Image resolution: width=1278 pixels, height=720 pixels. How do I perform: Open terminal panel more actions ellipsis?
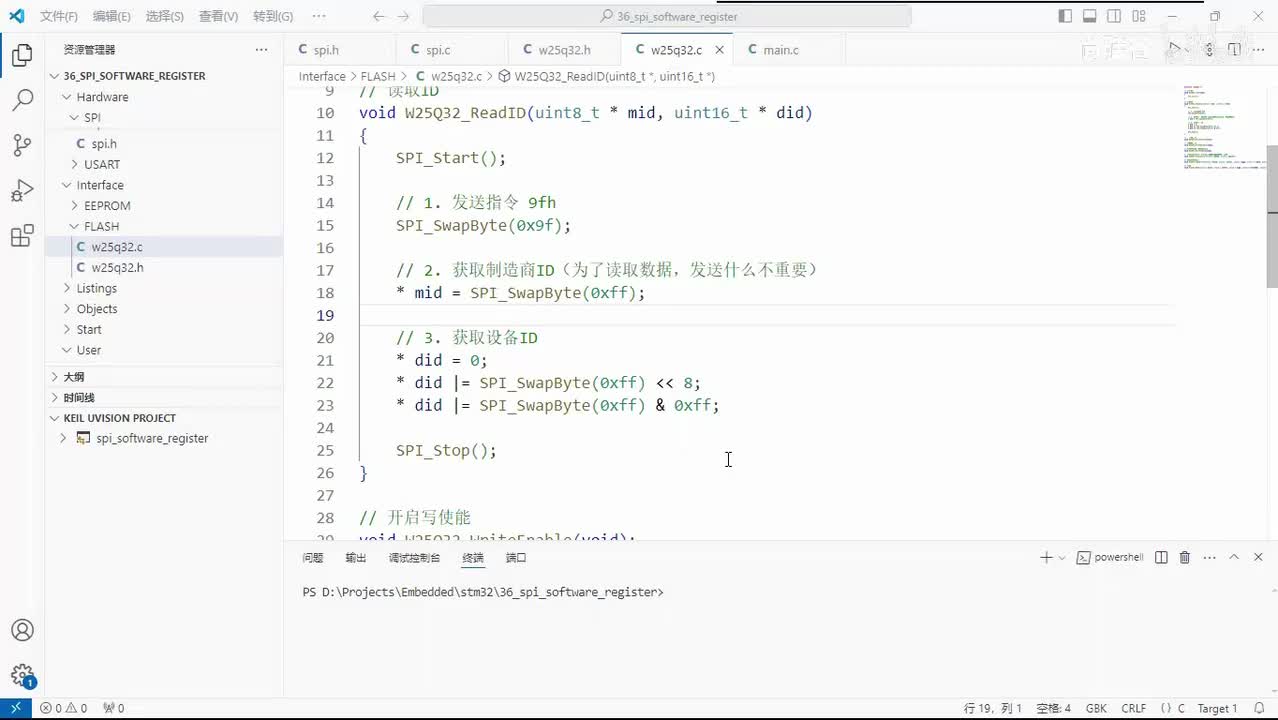pos(1209,557)
